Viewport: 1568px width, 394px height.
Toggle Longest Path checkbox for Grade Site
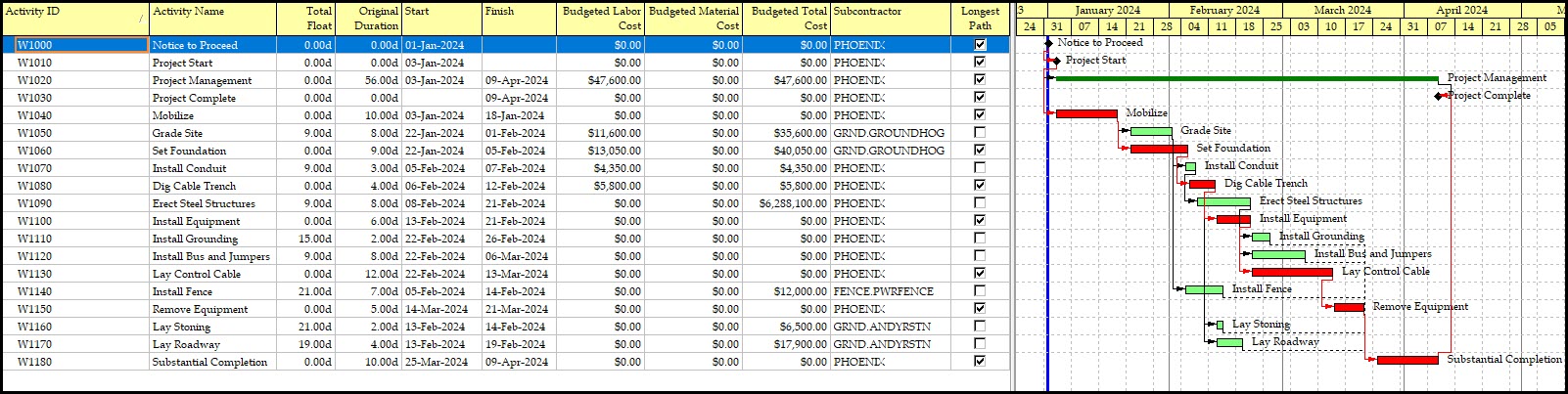(980, 132)
